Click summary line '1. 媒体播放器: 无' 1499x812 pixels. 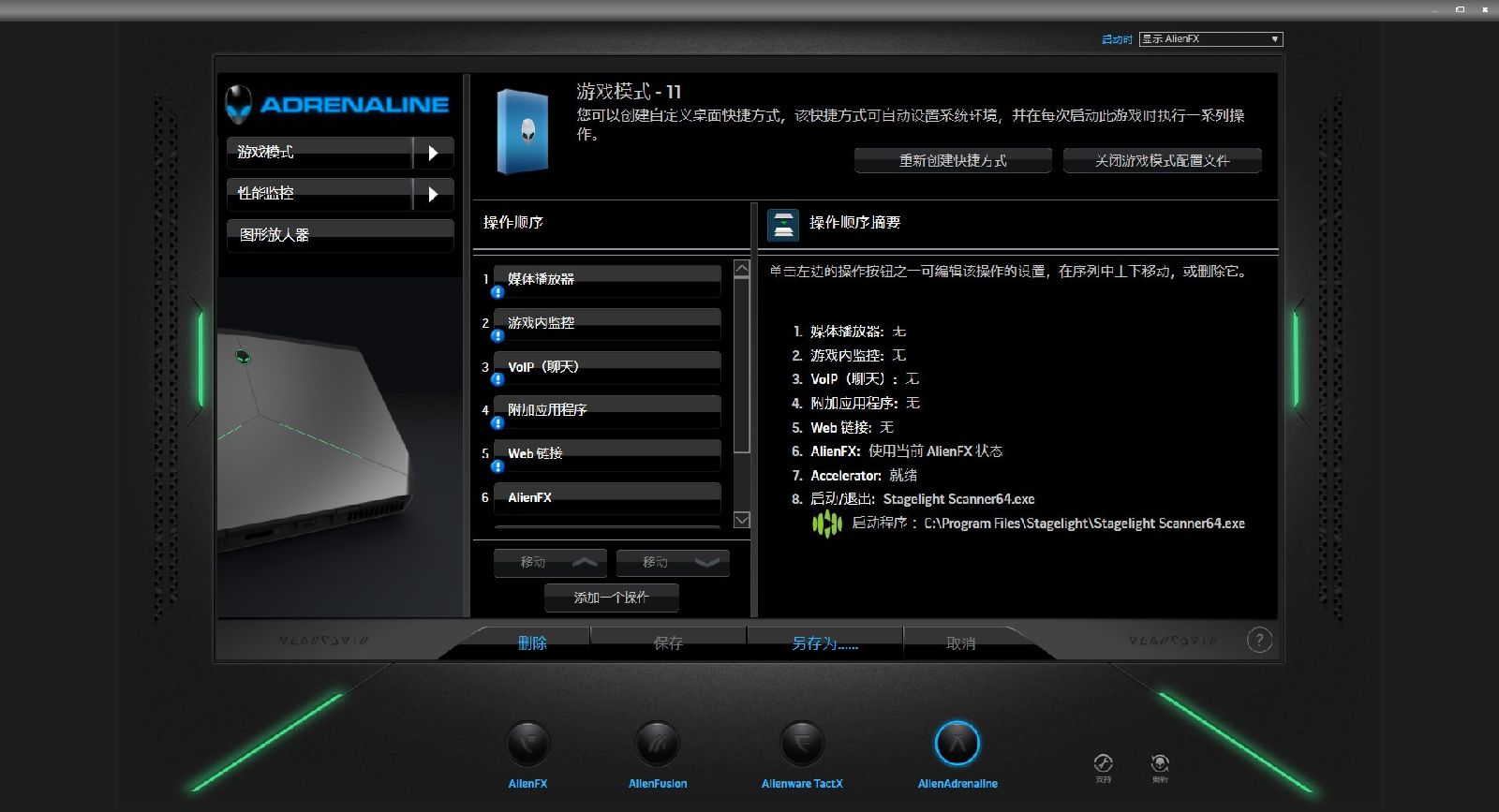[x=849, y=332]
